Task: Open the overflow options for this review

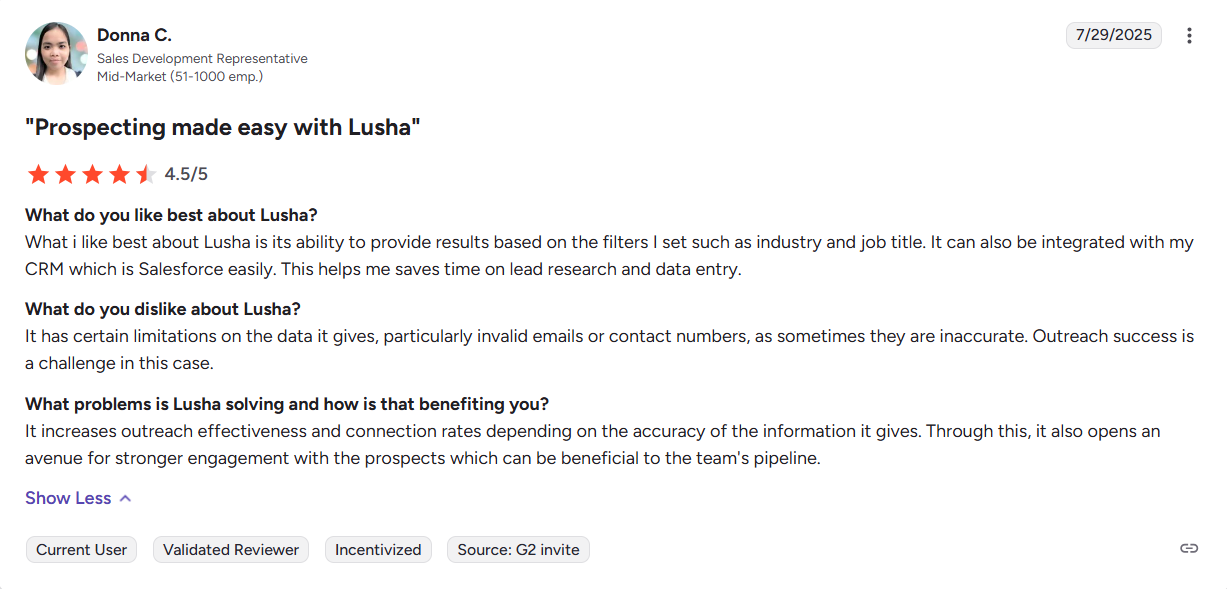Action: [1189, 35]
